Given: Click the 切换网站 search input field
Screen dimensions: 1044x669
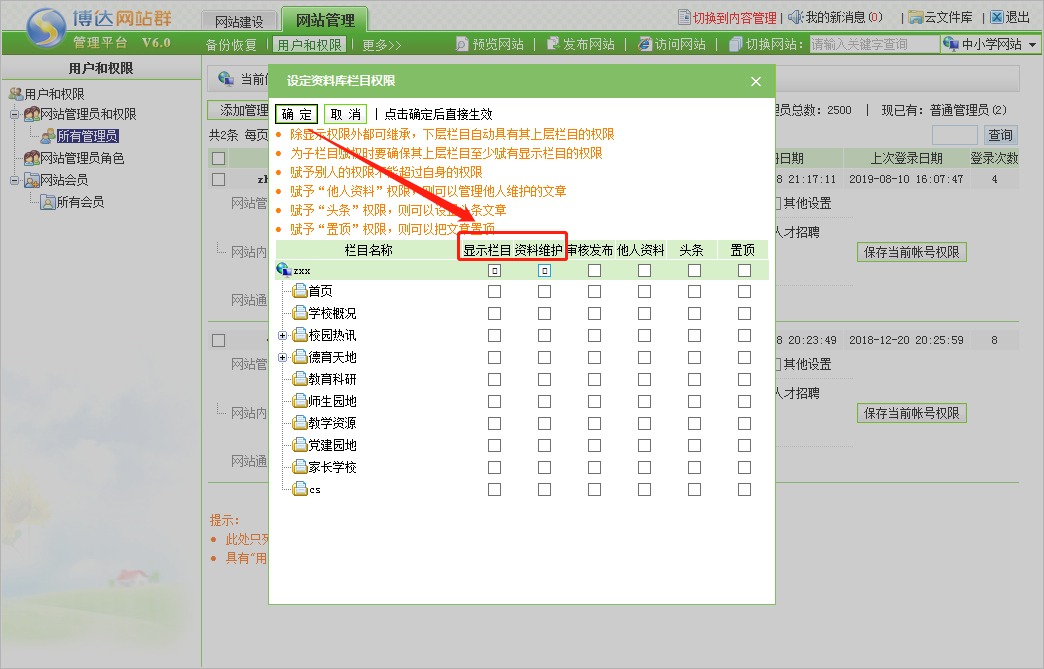Looking at the screenshot, I should click(x=873, y=44).
